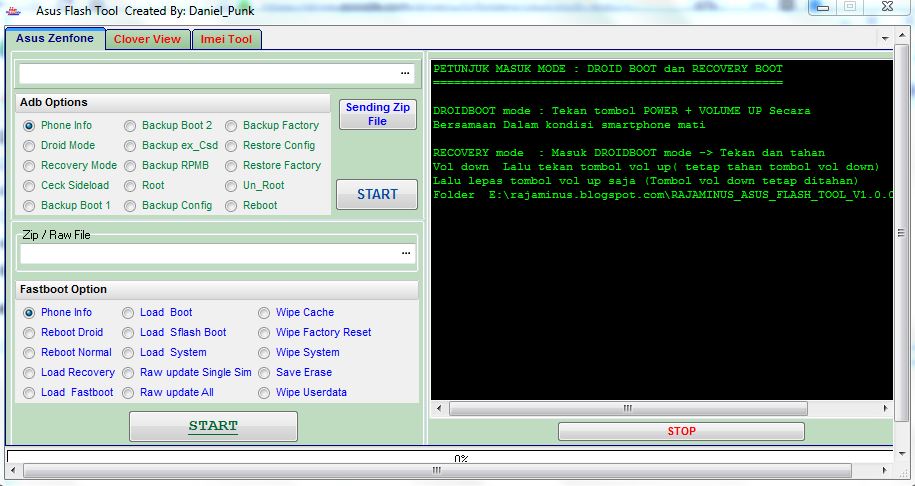The image size is (915, 486).
Task: Select Adb Phone Info radio button
Action: [x=29, y=125]
